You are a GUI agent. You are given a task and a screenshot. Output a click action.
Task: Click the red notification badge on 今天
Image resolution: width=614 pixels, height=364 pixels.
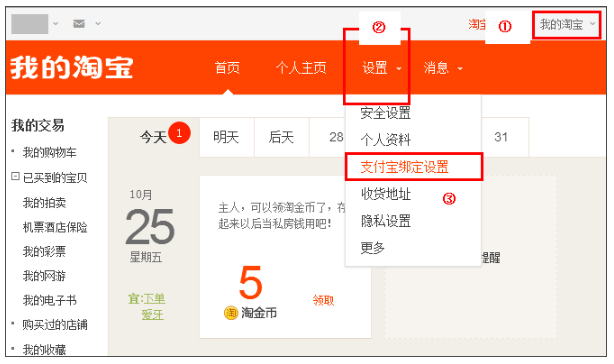pos(179,133)
